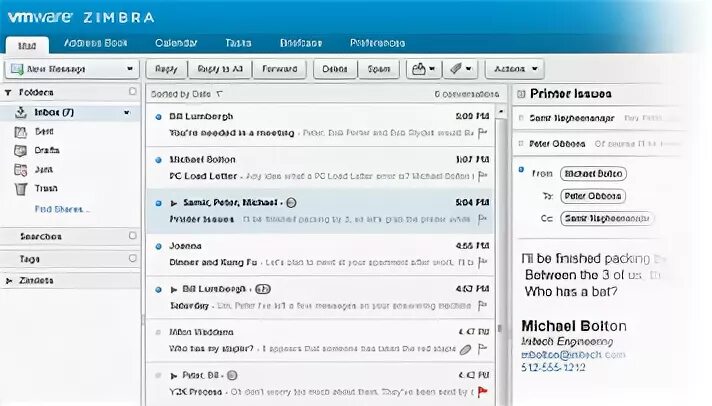Remove red flag from Y2K Process conversation
Viewport: 712px width, 406px height.
tap(483, 391)
